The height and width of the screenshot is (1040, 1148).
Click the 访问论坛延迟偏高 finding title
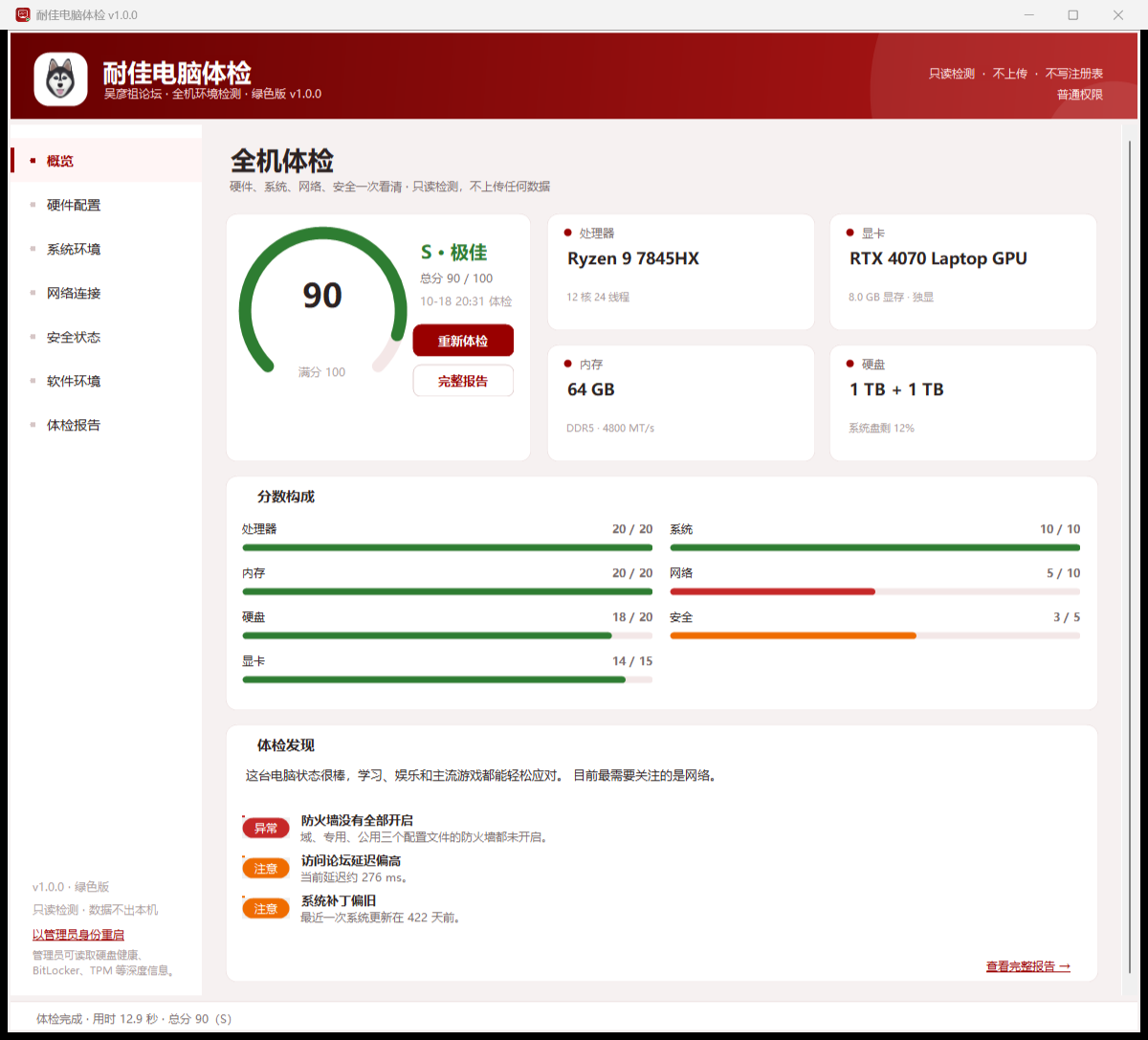(x=351, y=860)
